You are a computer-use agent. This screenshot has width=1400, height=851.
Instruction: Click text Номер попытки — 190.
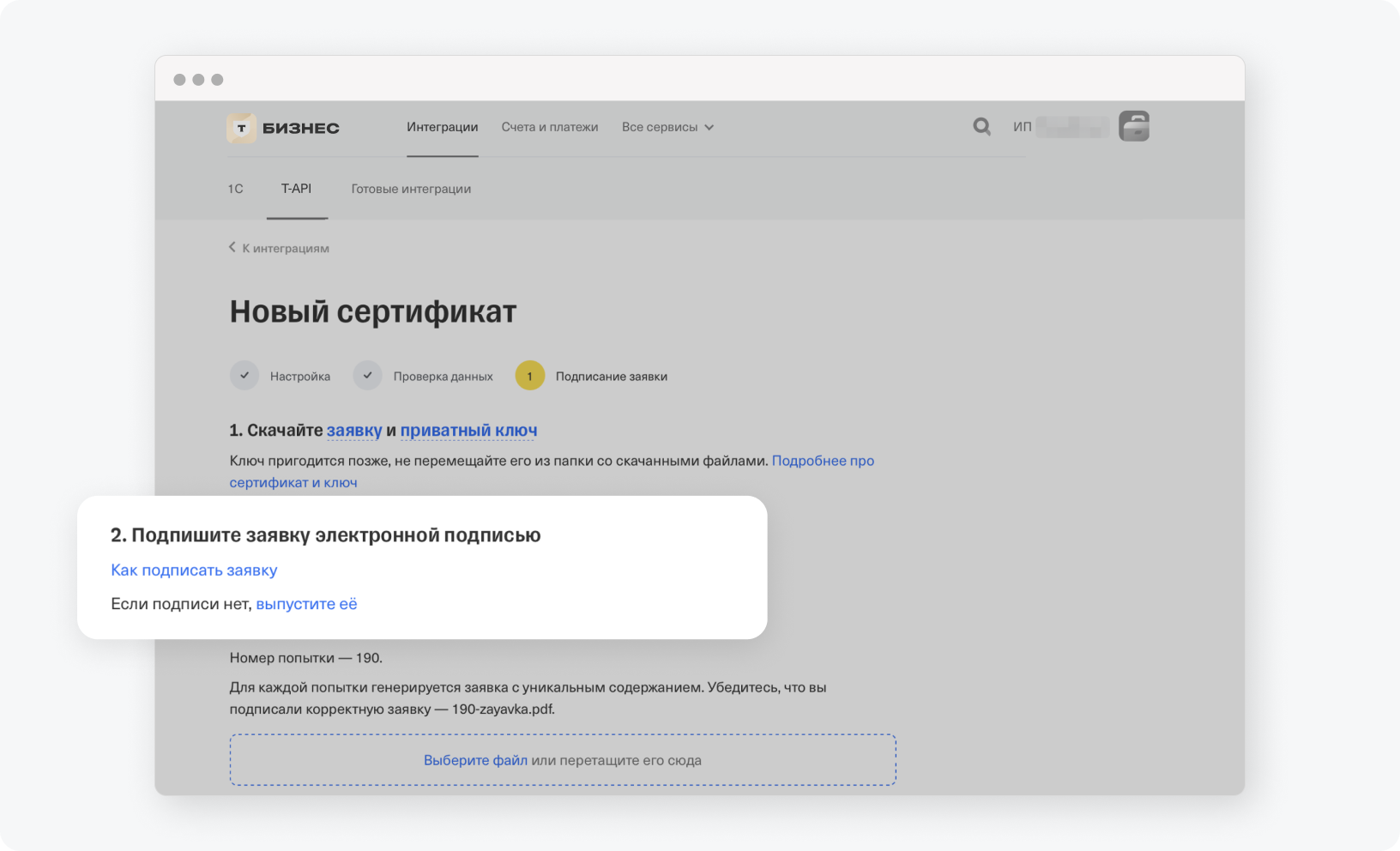pos(306,658)
